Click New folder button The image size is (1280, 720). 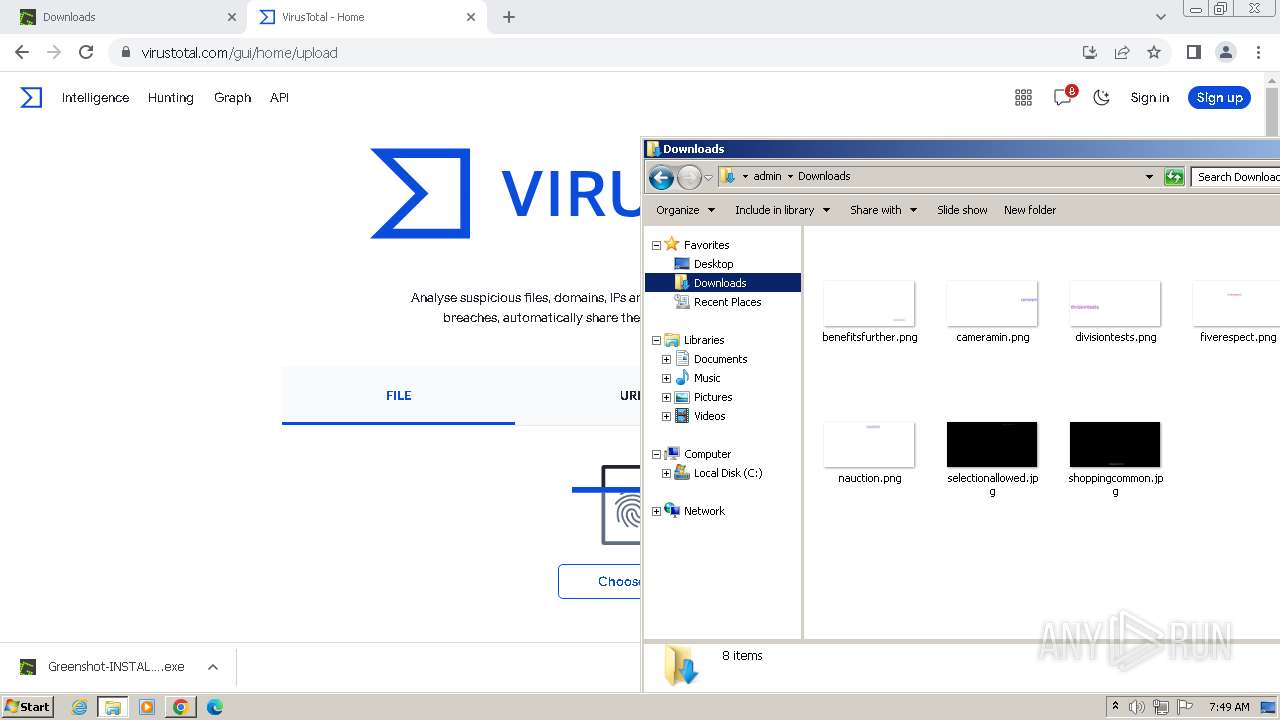[x=1030, y=210]
